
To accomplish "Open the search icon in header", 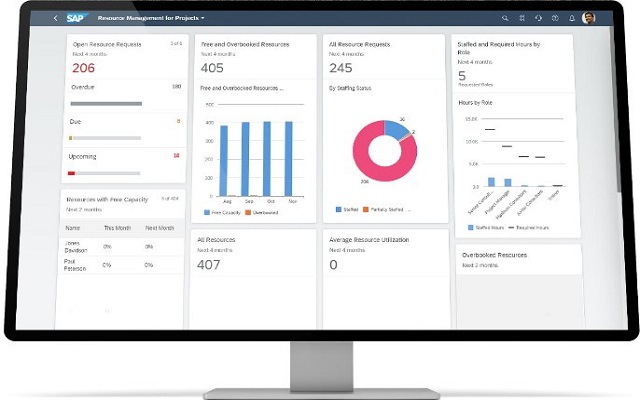I will pyautogui.click(x=505, y=18).
